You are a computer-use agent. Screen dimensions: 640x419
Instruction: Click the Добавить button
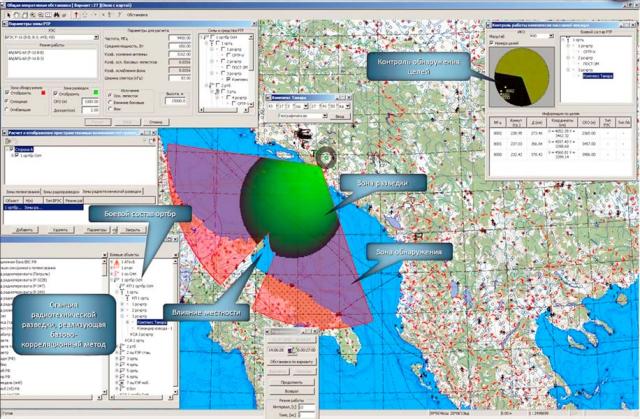coord(24,230)
